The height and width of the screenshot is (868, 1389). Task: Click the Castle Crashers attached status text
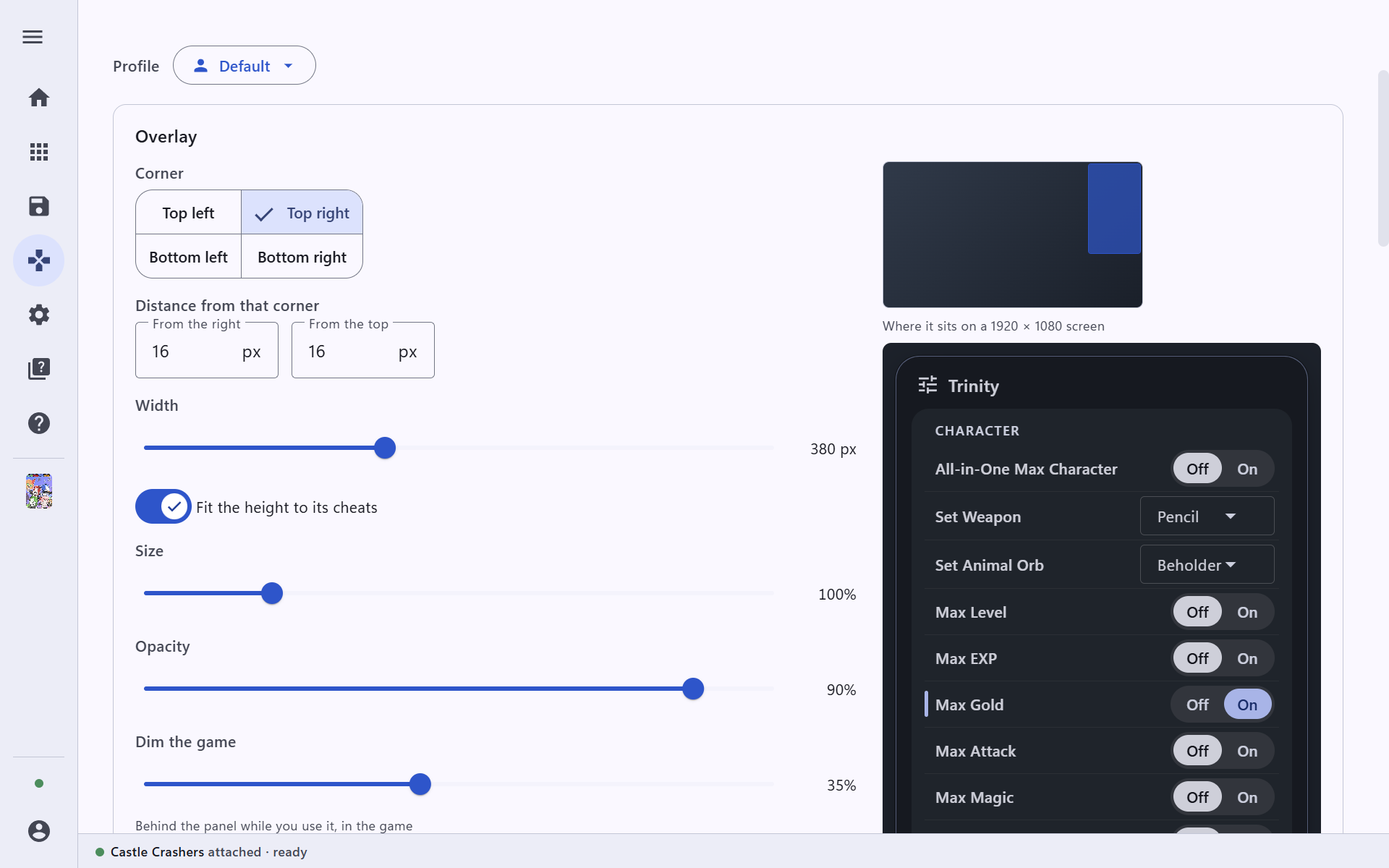tap(208, 852)
